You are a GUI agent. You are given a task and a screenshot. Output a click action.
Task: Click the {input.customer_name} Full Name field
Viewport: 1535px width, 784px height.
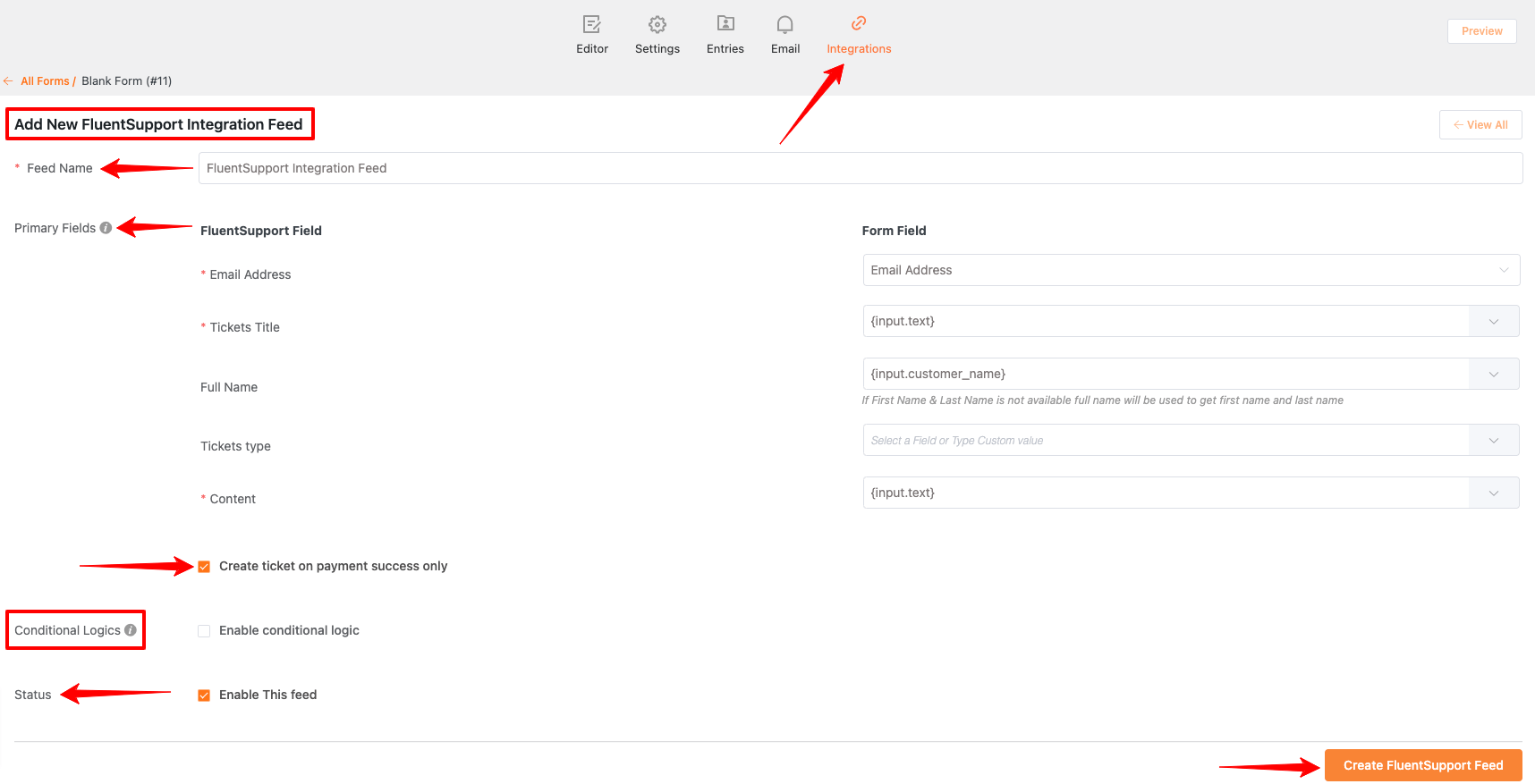(x=1166, y=374)
